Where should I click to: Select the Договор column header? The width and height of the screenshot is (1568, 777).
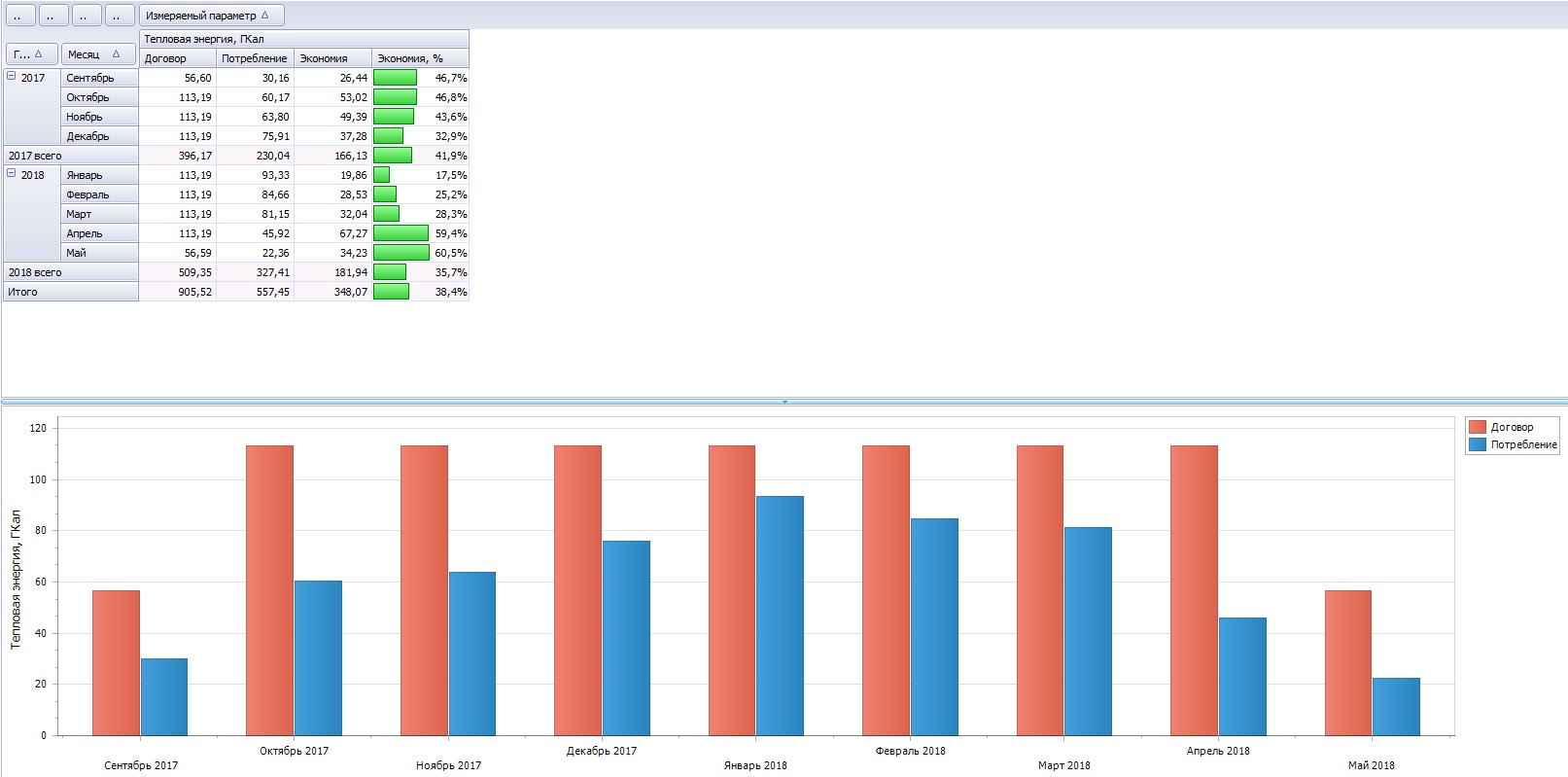point(177,58)
